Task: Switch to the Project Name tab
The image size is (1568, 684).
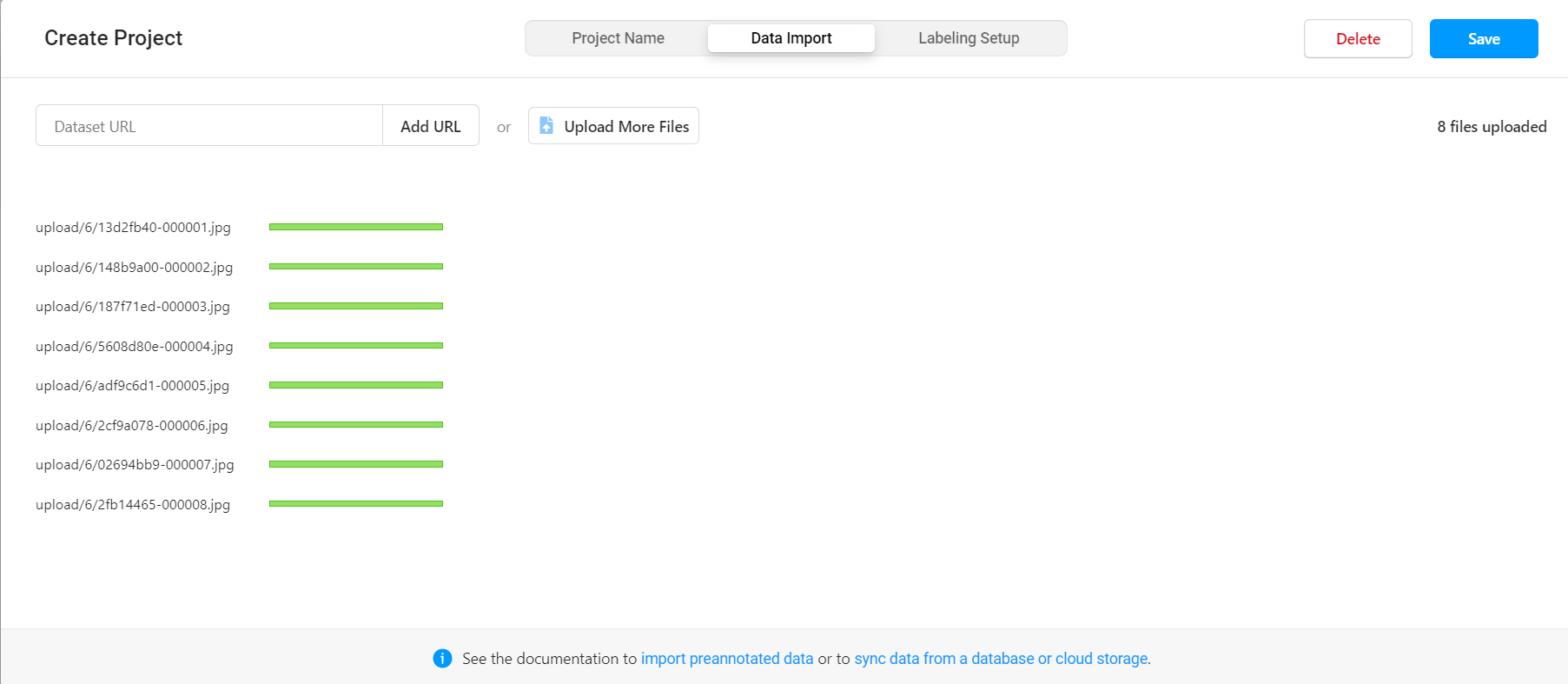Action: pos(618,38)
